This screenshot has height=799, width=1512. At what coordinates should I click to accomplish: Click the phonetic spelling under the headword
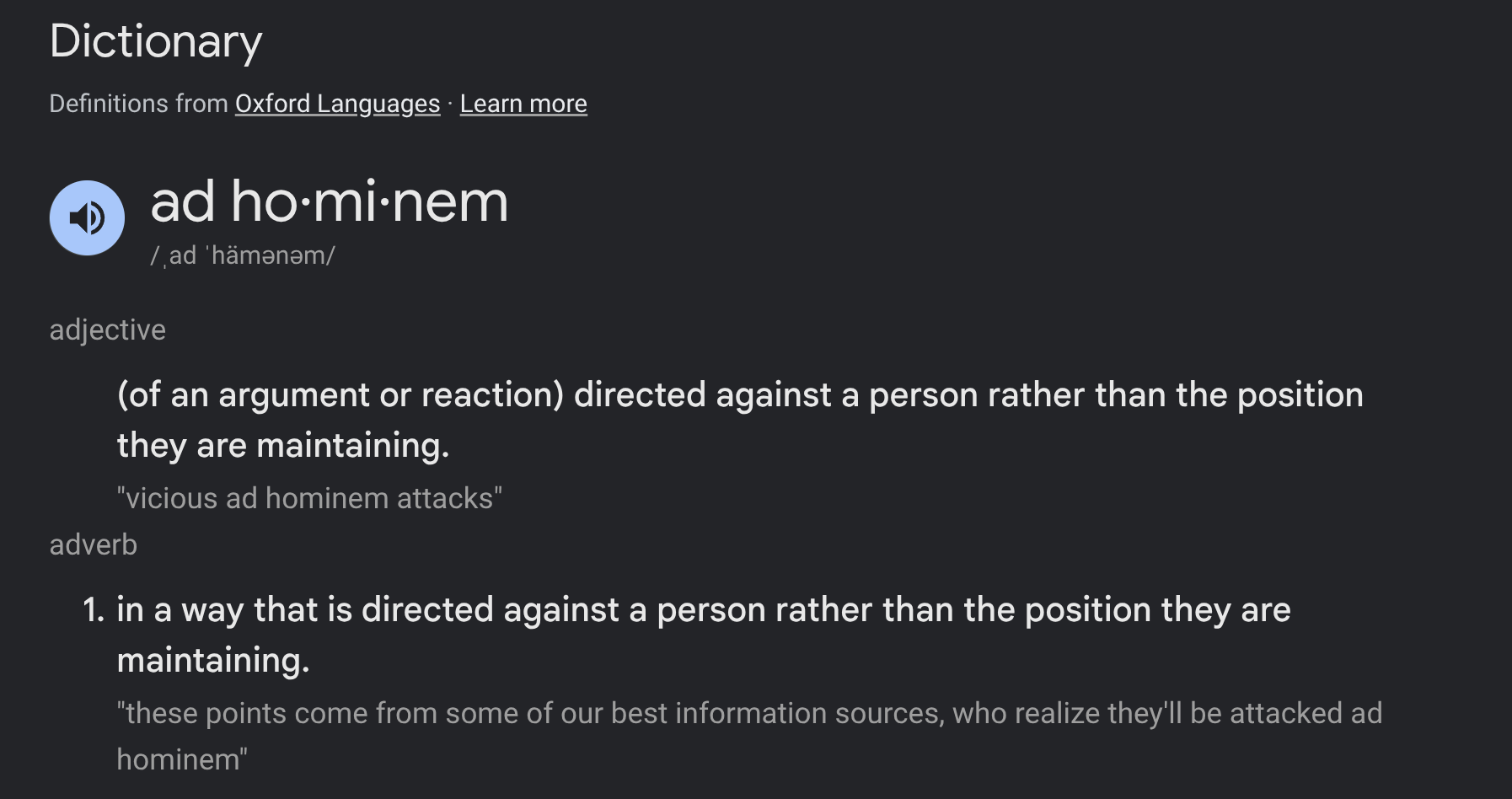click(x=243, y=255)
